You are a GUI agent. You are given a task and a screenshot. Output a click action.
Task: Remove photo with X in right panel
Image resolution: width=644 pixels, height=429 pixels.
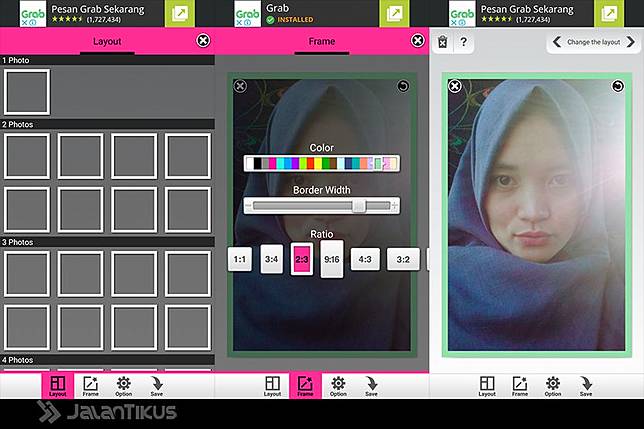(x=455, y=87)
